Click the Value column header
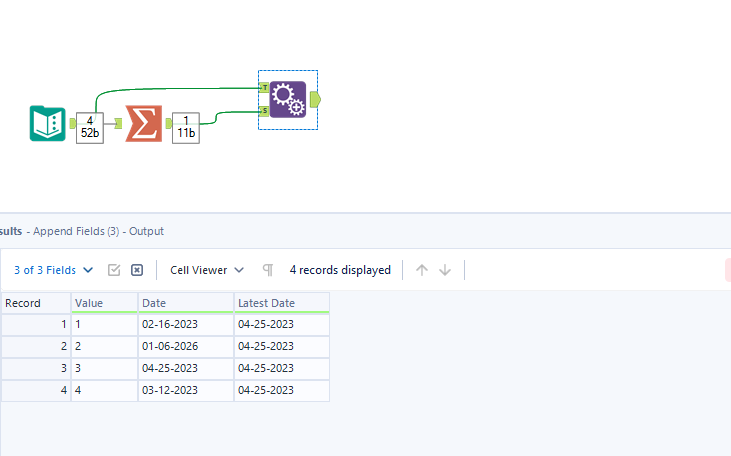 click(104, 303)
